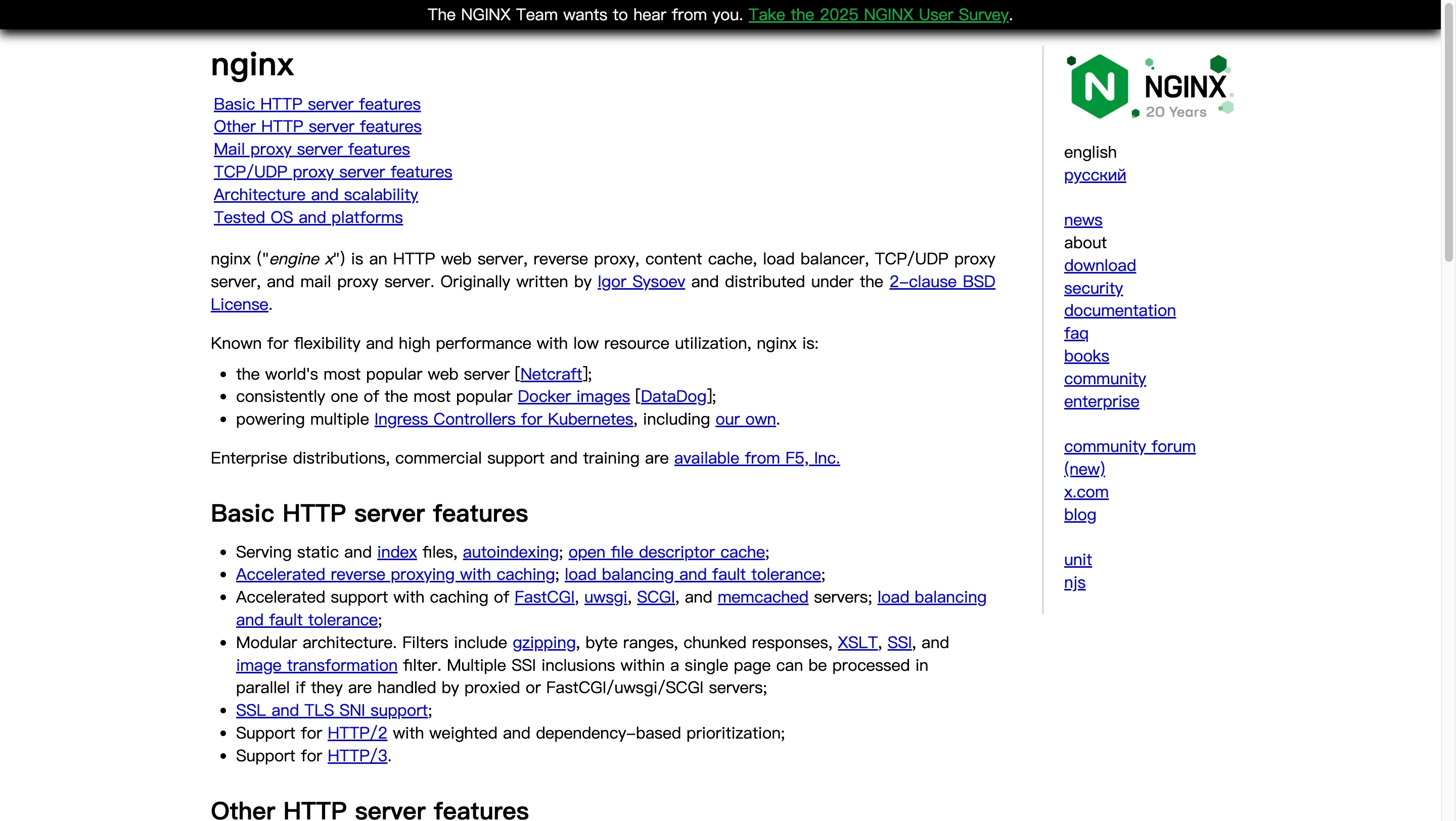Viewport: 1456px width, 821px height.
Task: Click the 'nginx' page title heading
Action: [252, 64]
